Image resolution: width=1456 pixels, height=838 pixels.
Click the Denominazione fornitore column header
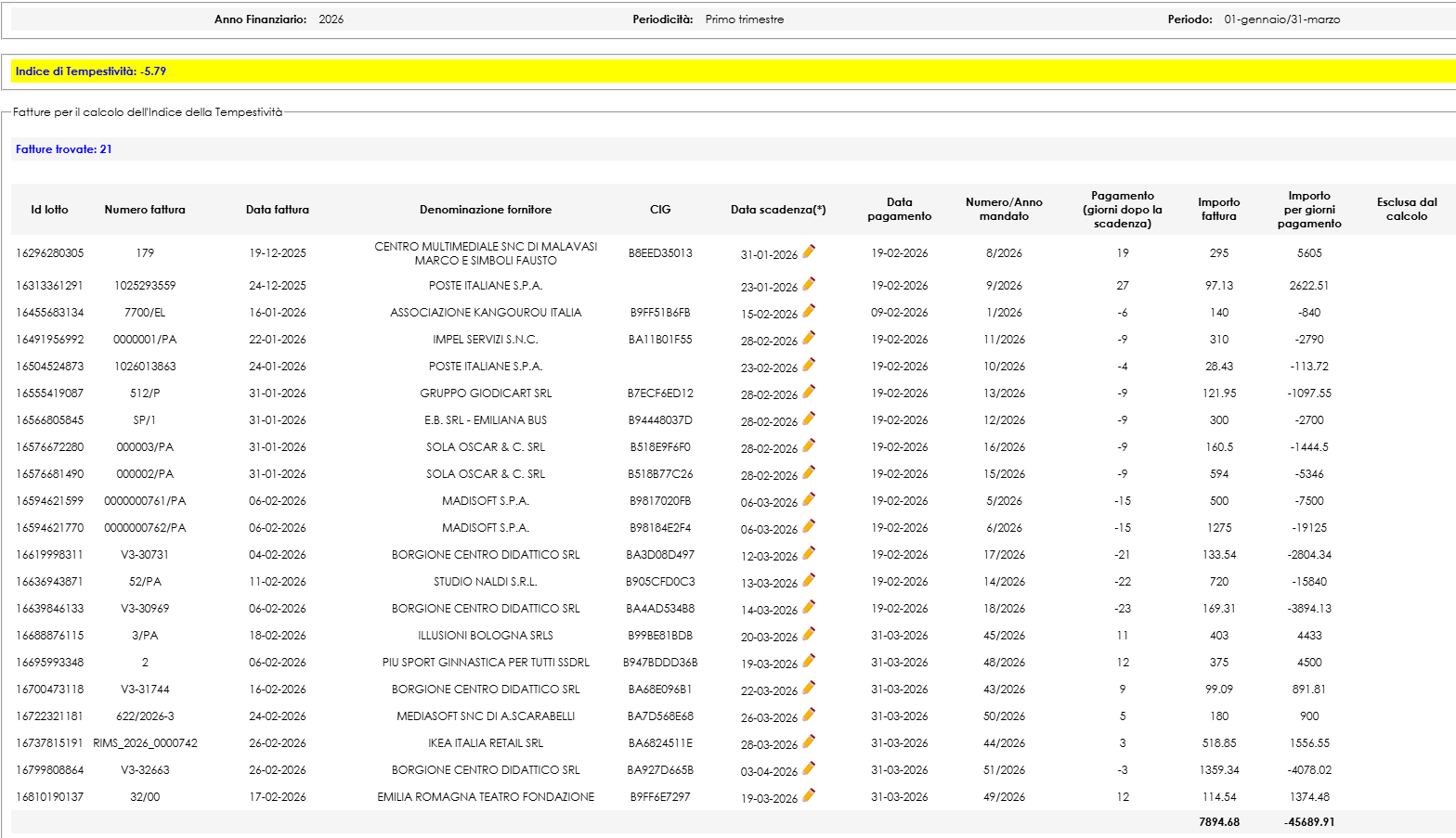(486, 210)
